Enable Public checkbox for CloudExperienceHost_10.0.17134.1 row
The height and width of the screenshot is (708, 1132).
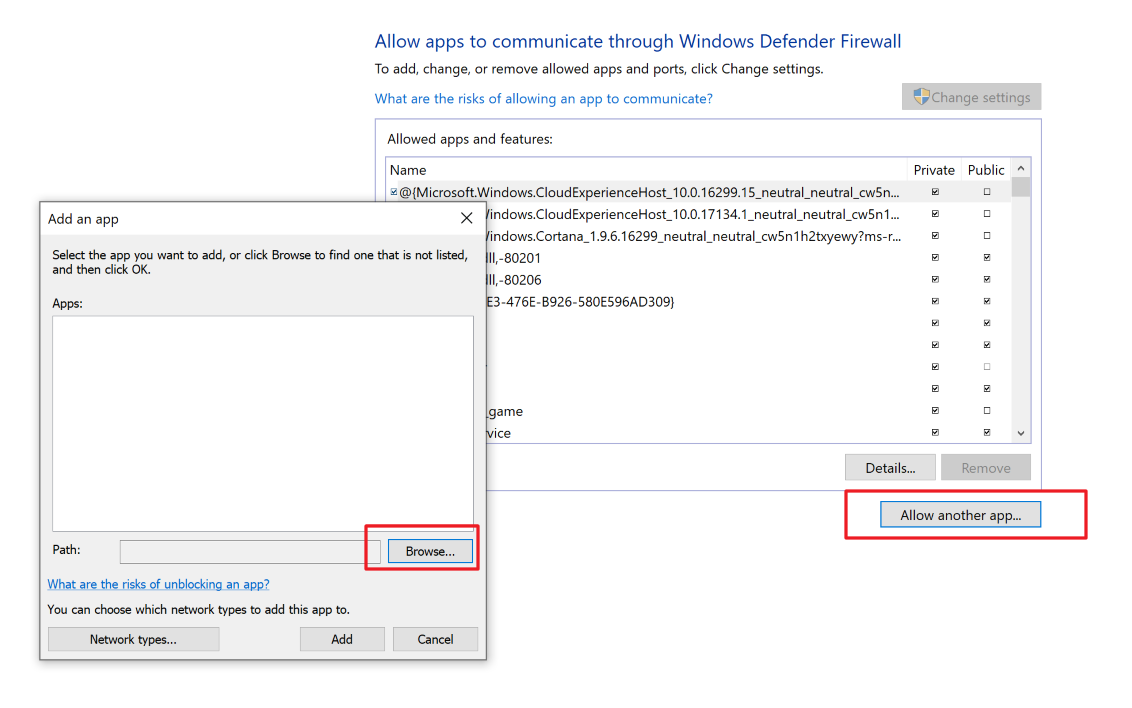coord(987,214)
